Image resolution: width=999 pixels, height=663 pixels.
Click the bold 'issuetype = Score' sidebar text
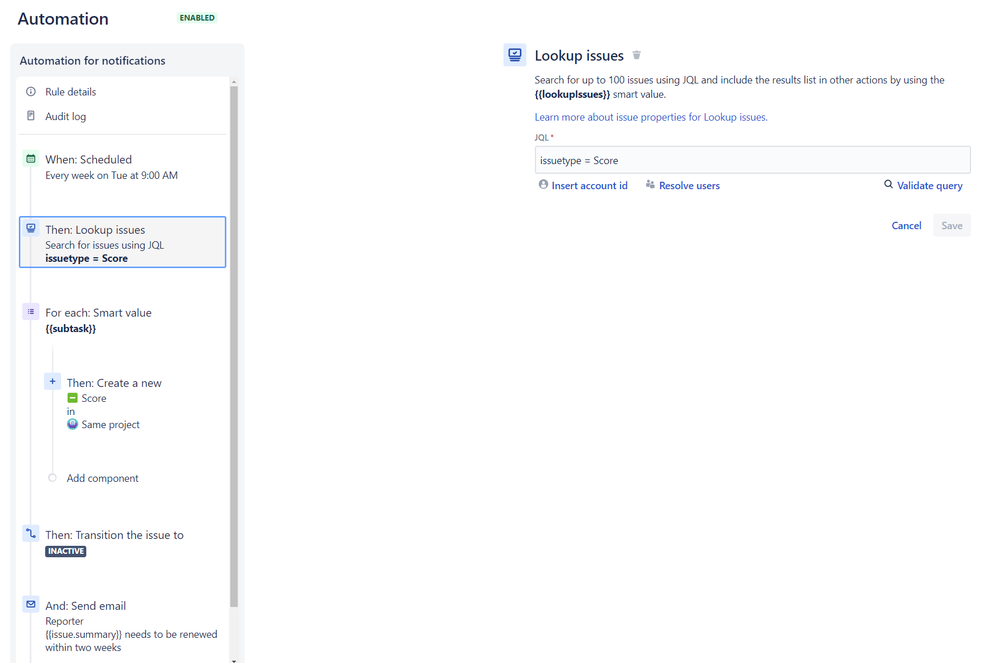coord(87,259)
